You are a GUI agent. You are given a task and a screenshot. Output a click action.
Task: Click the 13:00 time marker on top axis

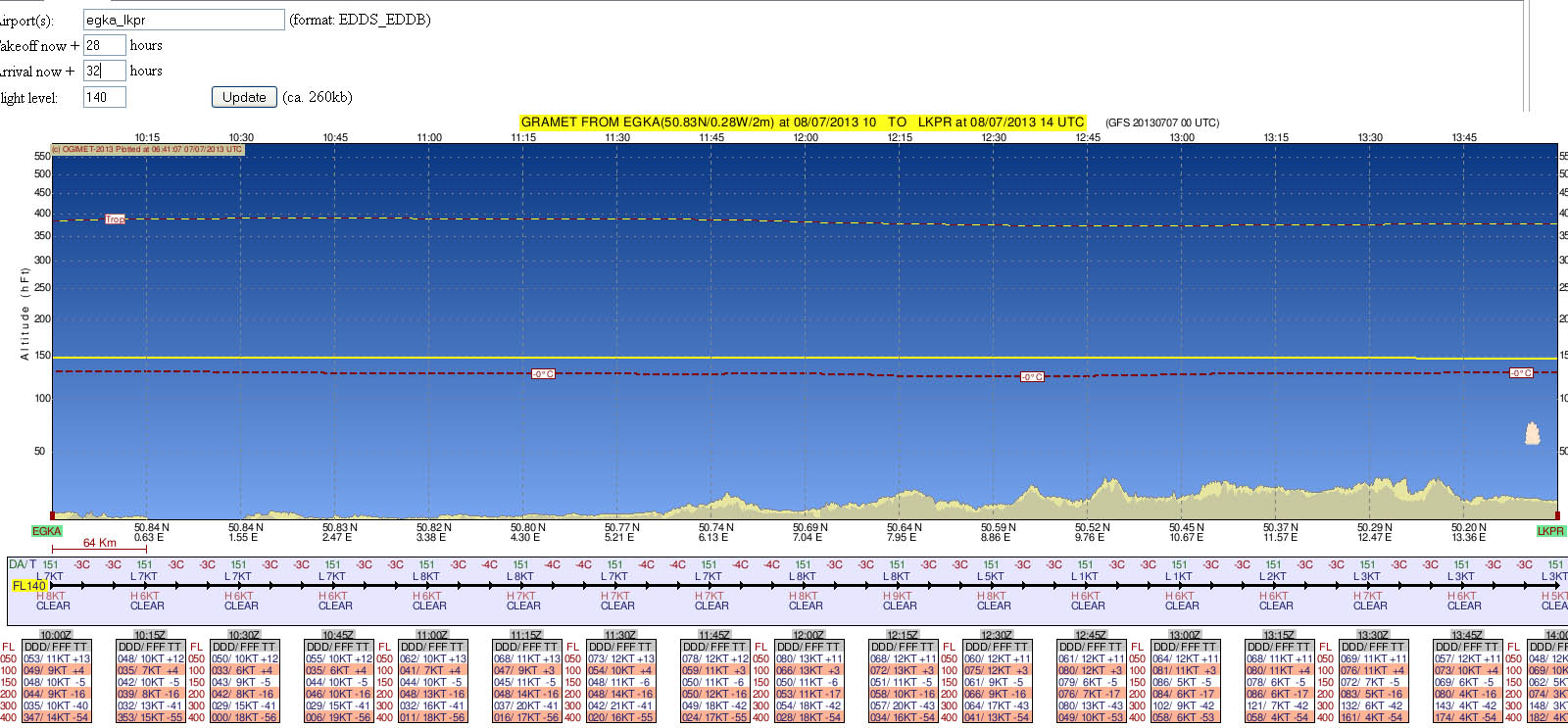1182,137
